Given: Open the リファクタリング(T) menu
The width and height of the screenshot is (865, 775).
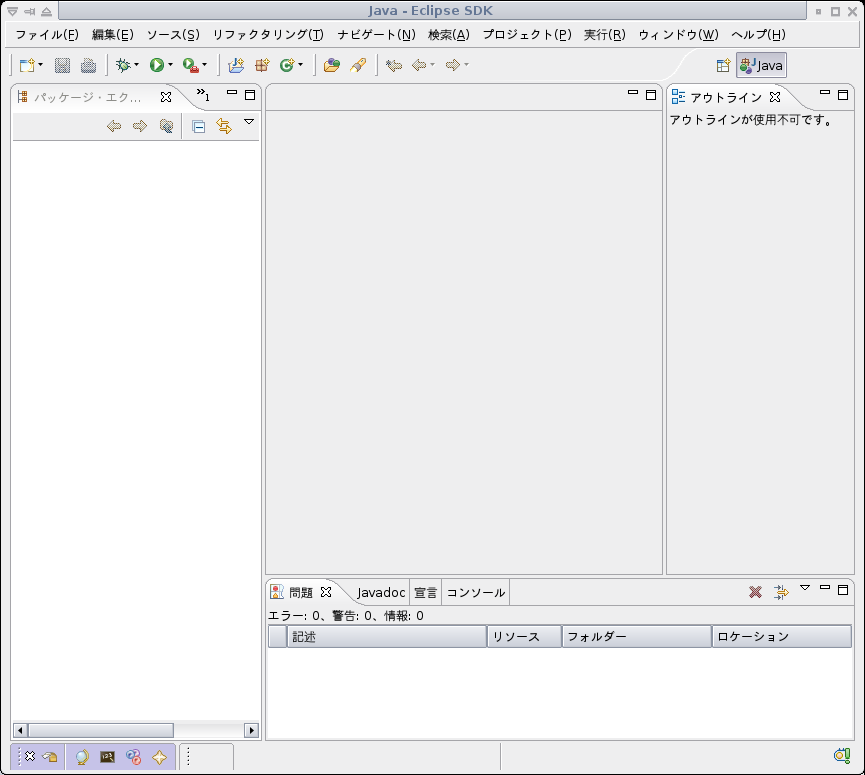Looking at the screenshot, I should point(268,35).
